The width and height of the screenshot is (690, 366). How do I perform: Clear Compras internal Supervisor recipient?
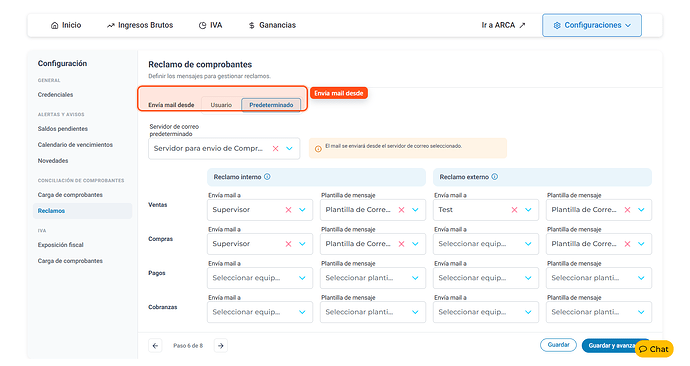(288, 244)
